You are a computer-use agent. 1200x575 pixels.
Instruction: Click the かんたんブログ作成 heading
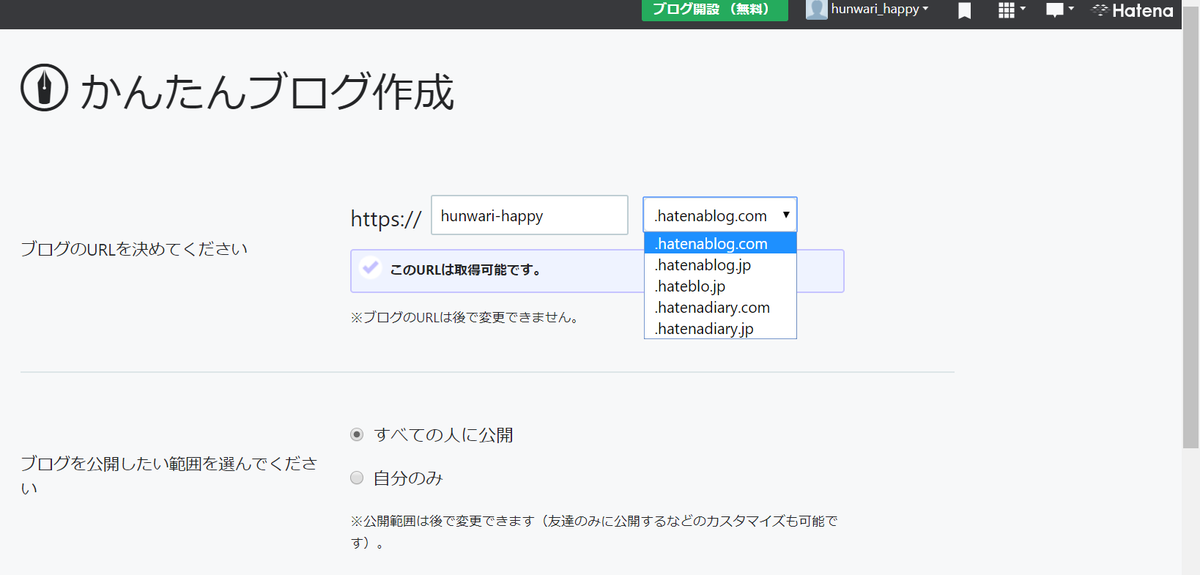point(266,92)
